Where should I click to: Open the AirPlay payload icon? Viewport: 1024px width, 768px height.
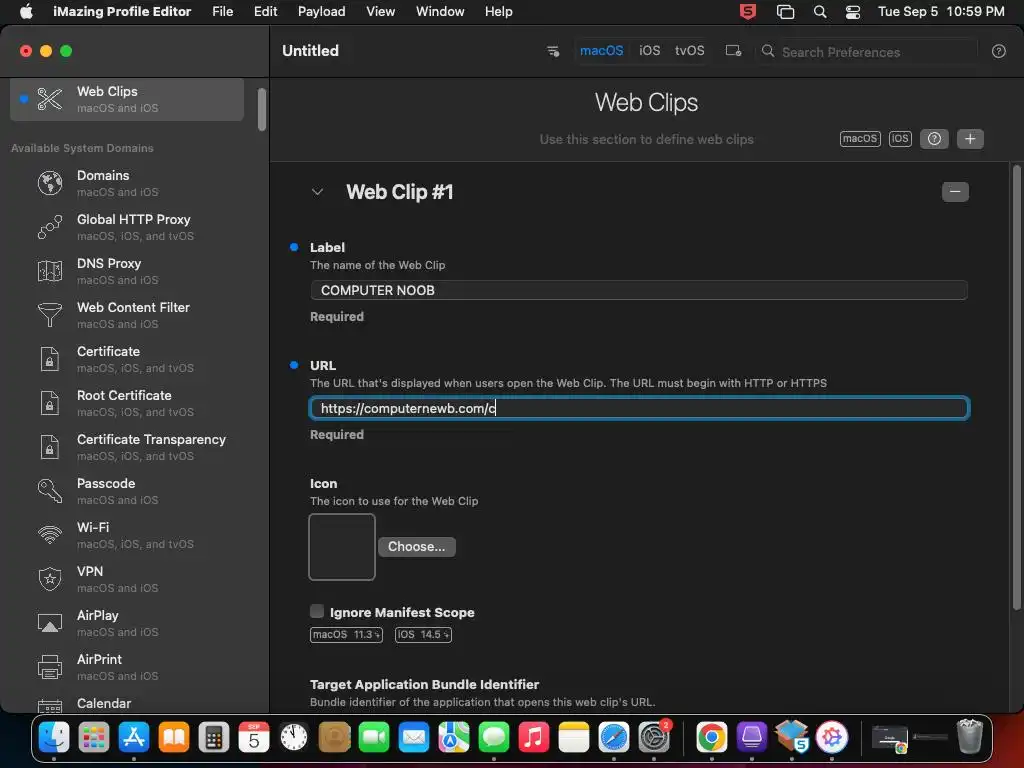click(50, 623)
